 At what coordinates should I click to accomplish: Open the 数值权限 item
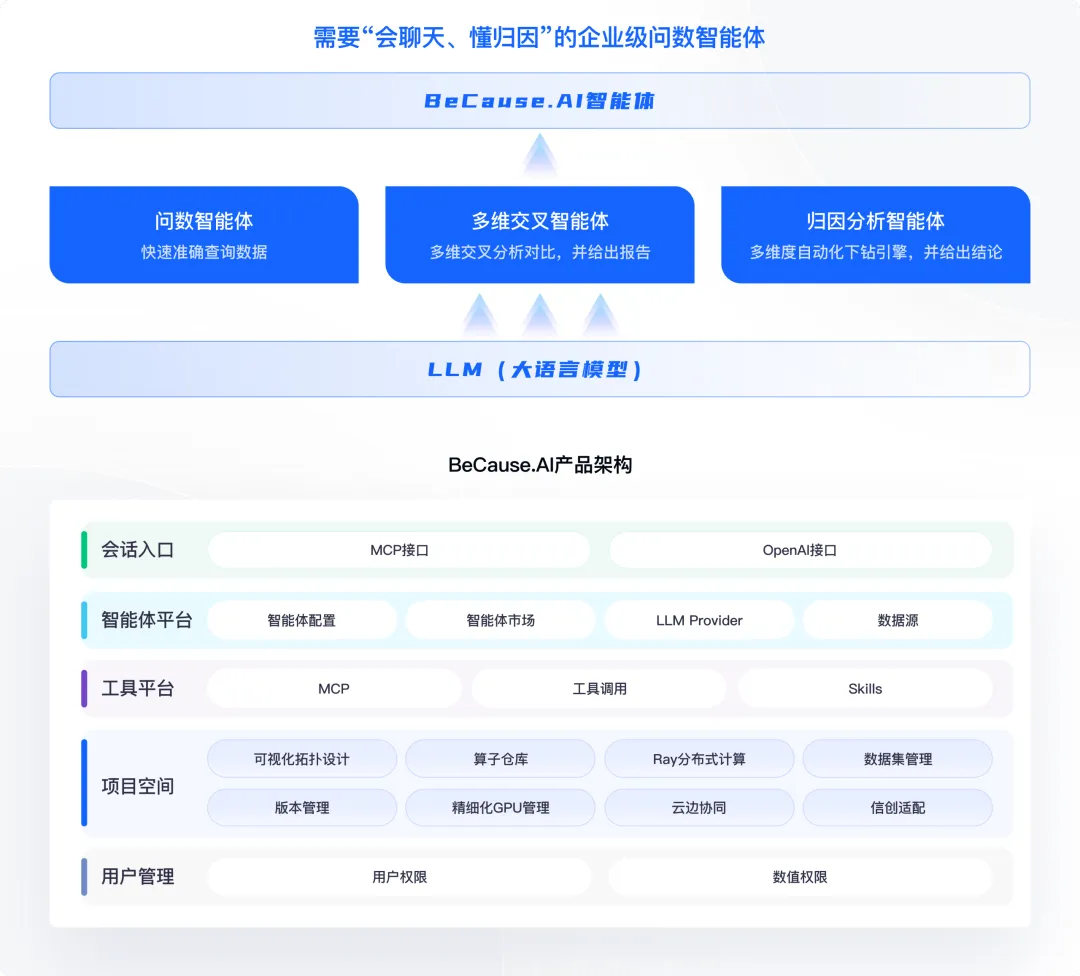pos(800,877)
